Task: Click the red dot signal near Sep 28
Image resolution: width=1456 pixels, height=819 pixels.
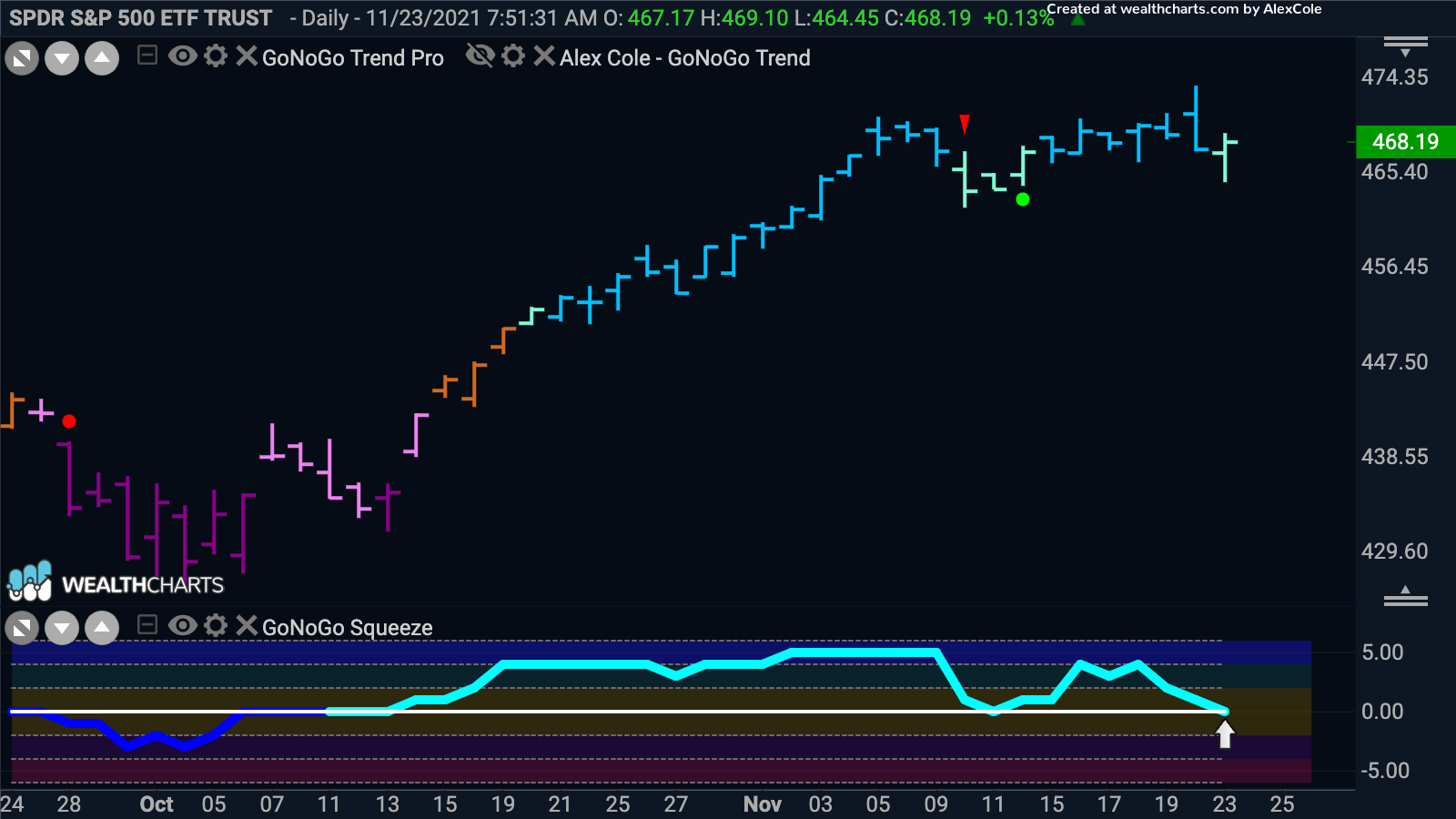Action: pyautogui.click(x=69, y=421)
